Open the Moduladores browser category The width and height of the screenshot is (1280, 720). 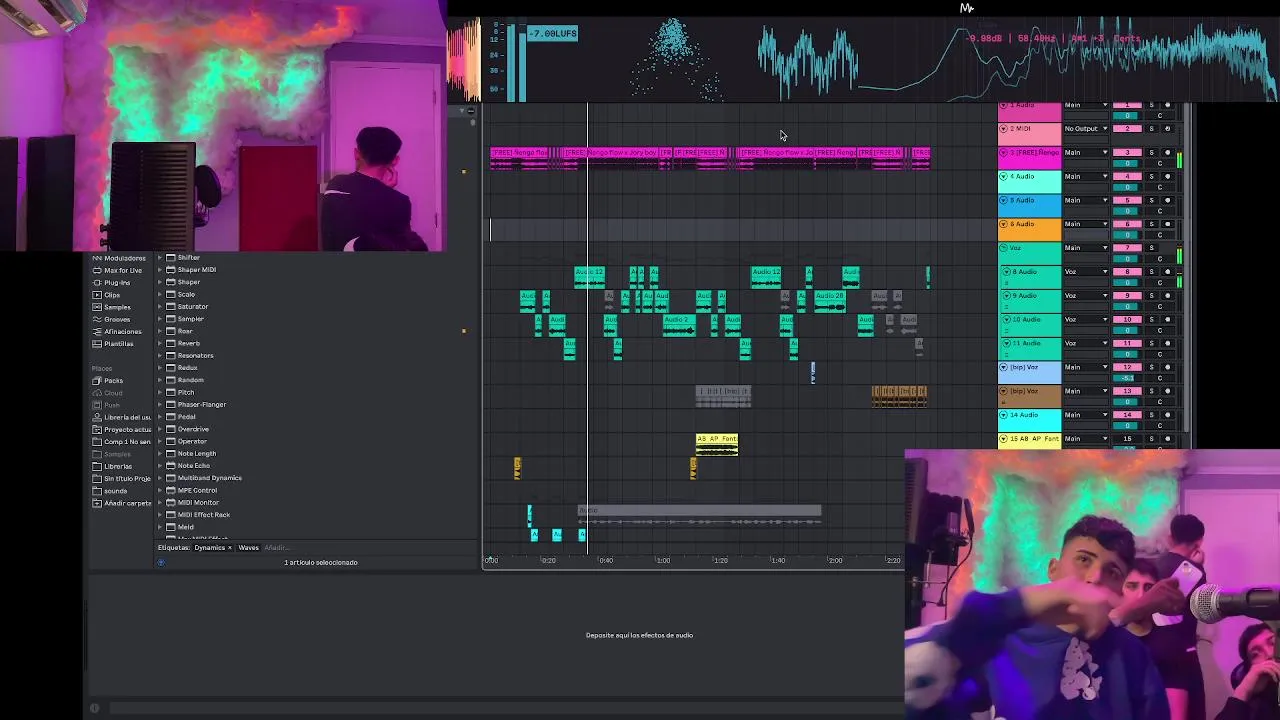tap(119, 258)
